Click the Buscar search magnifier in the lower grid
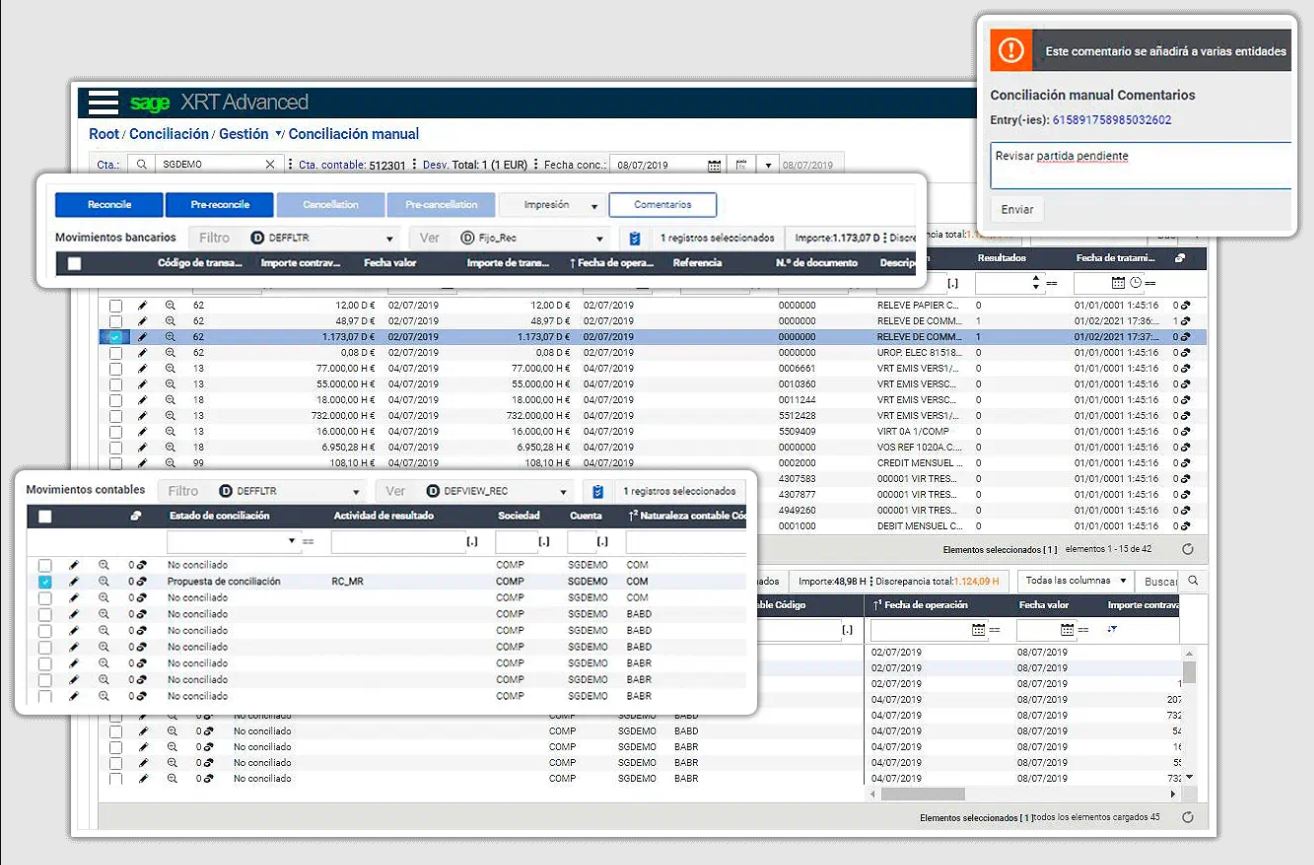The height and width of the screenshot is (865, 1314). tap(1193, 581)
